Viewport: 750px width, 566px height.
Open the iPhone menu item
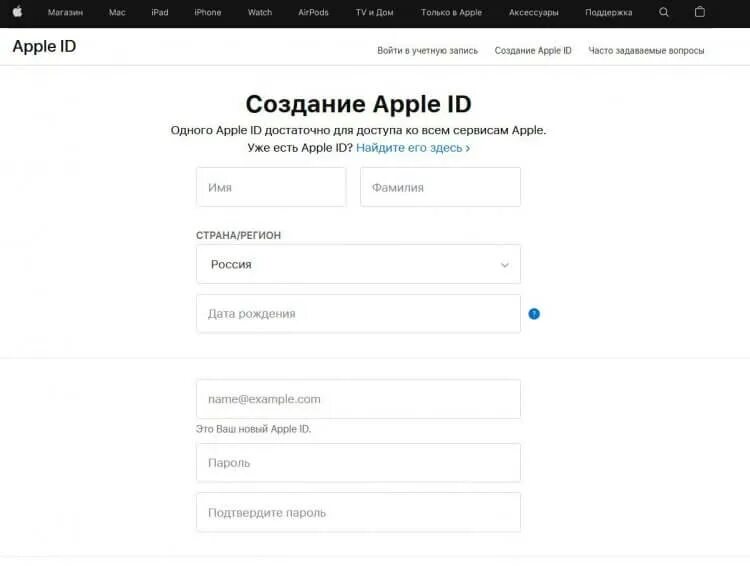[208, 12]
